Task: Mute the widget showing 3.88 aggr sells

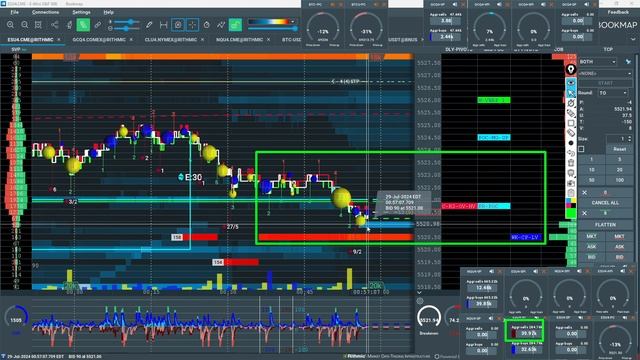Action: tap(455, 4)
